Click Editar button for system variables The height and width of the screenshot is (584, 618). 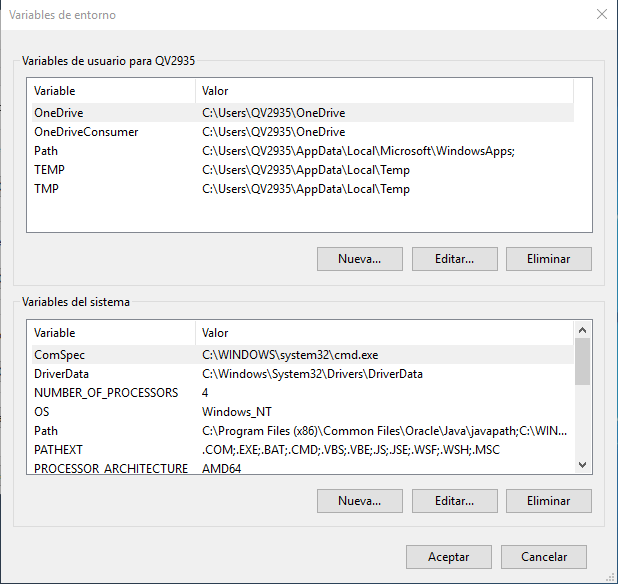pyautogui.click(x=454, y=500)
